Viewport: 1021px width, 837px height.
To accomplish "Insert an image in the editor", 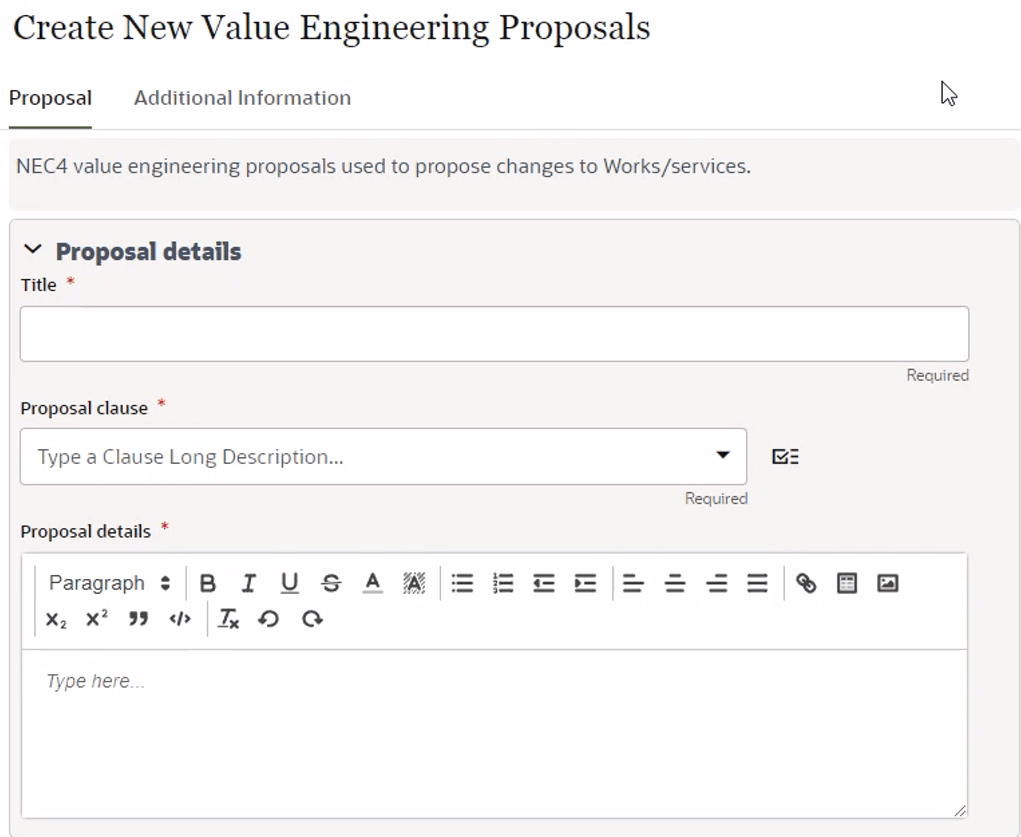I will (888, 584).
